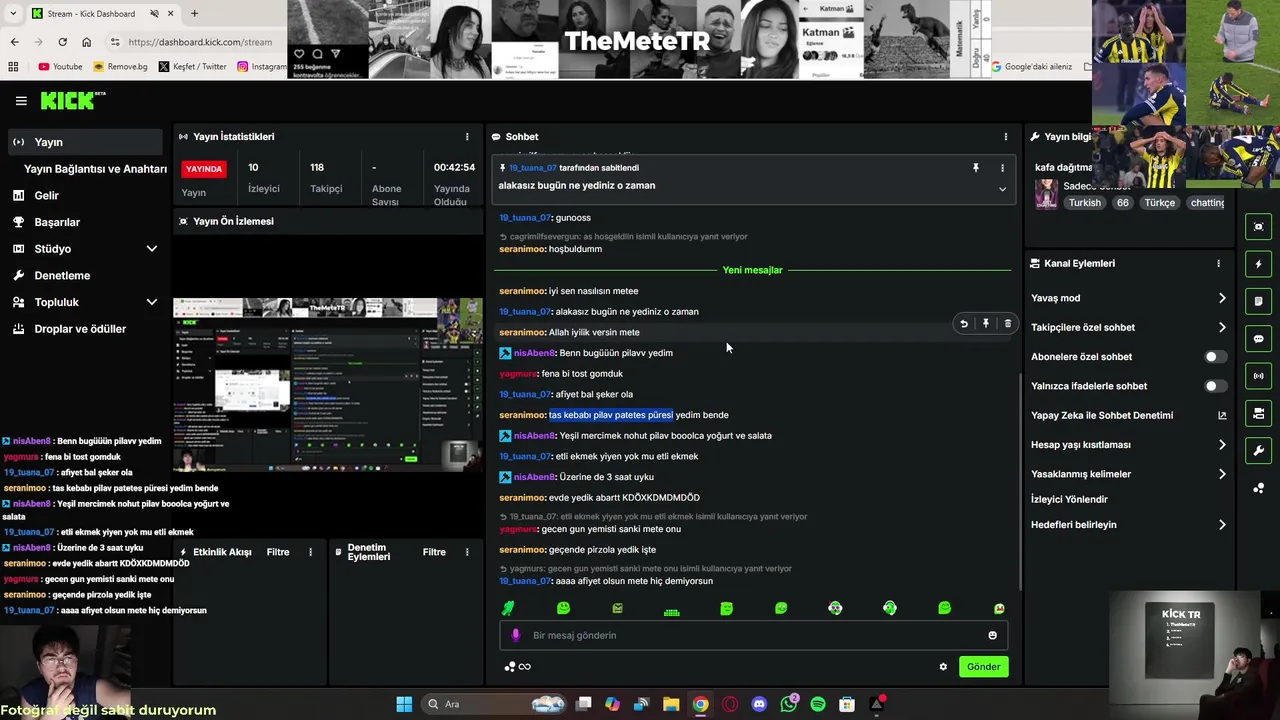Screen dimensions: 1280x720
Task: Click the browser address bar URL
Action: tap(200, 42)
